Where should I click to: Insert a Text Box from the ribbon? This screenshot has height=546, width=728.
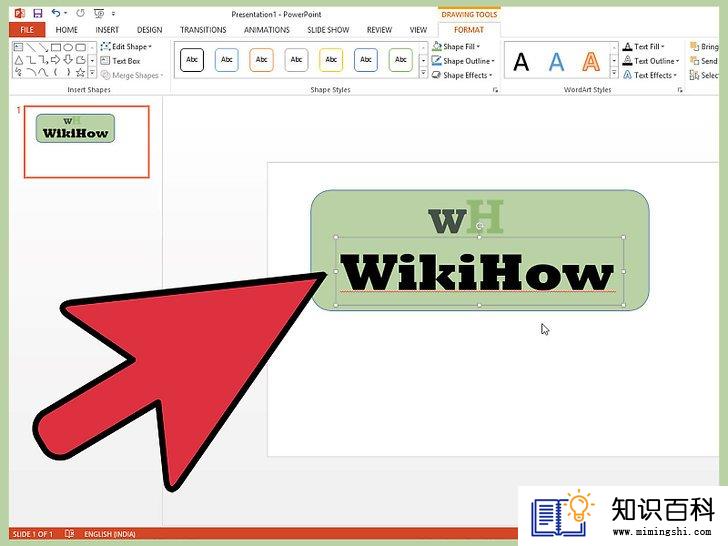120,61
